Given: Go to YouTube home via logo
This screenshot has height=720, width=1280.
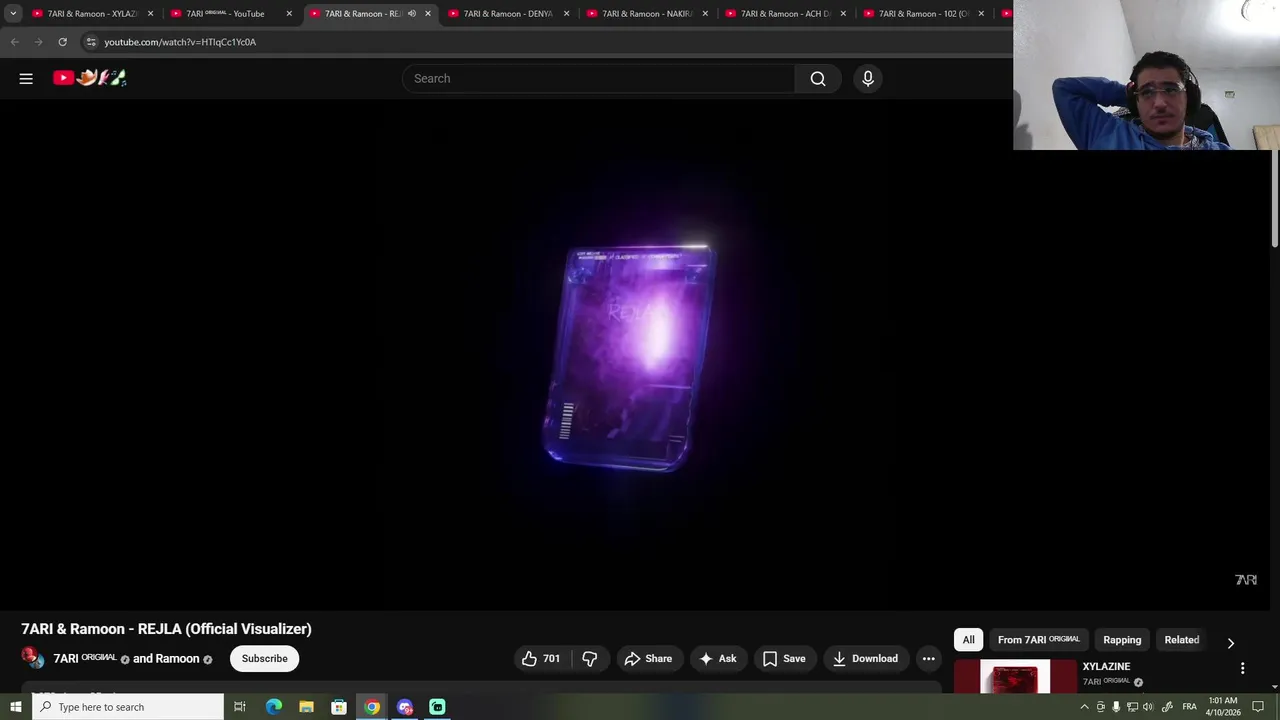Looking at the screenshot, I should point(90,78).
